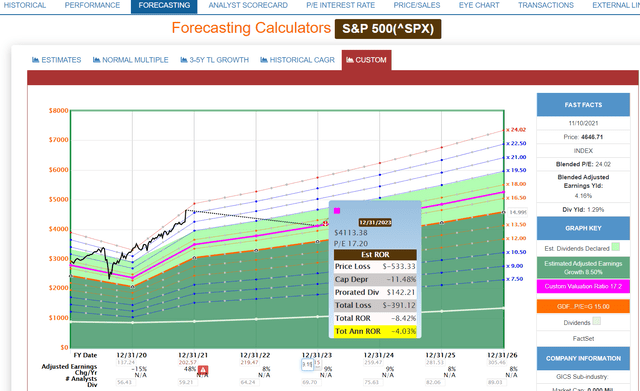Click the x 10.50 multiple line label

point(516,252)
